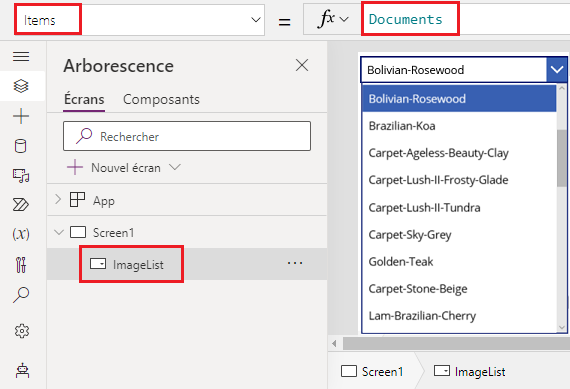
Task: Expand the fx function chevron
Action: [344, 19]
